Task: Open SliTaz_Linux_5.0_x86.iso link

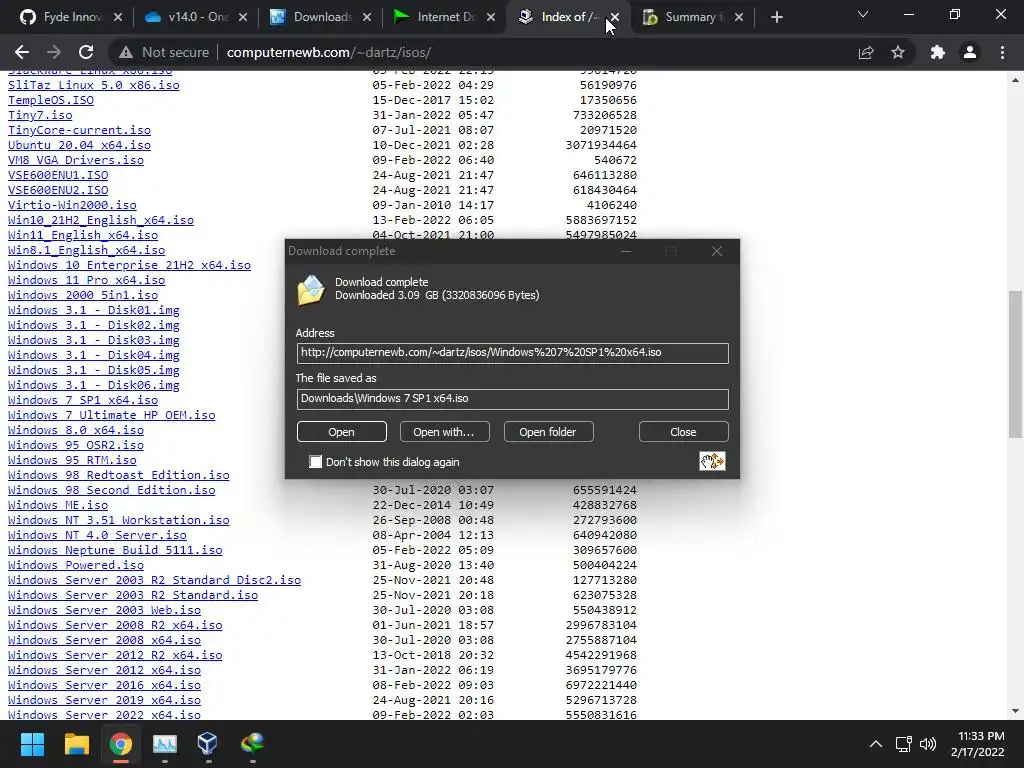Action: [x=93, y=85]
